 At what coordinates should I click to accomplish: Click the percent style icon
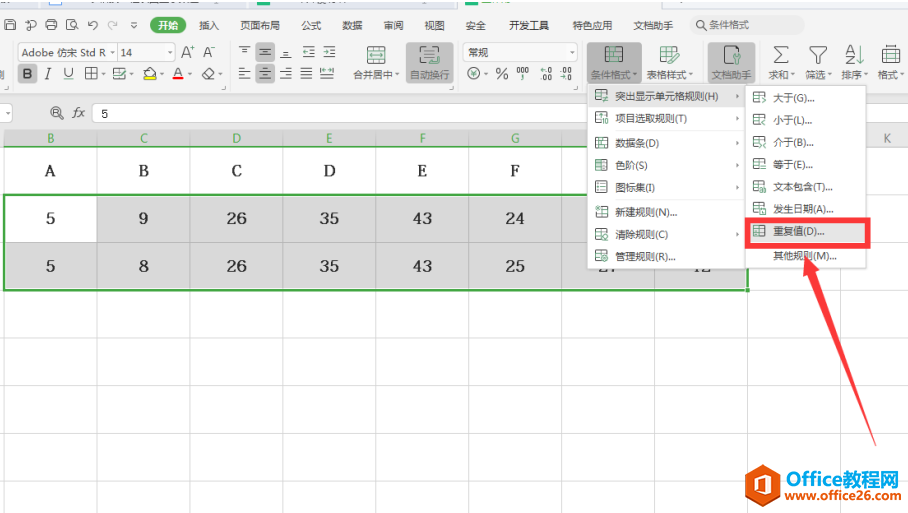pyautogui.click(x=502, y=74)
